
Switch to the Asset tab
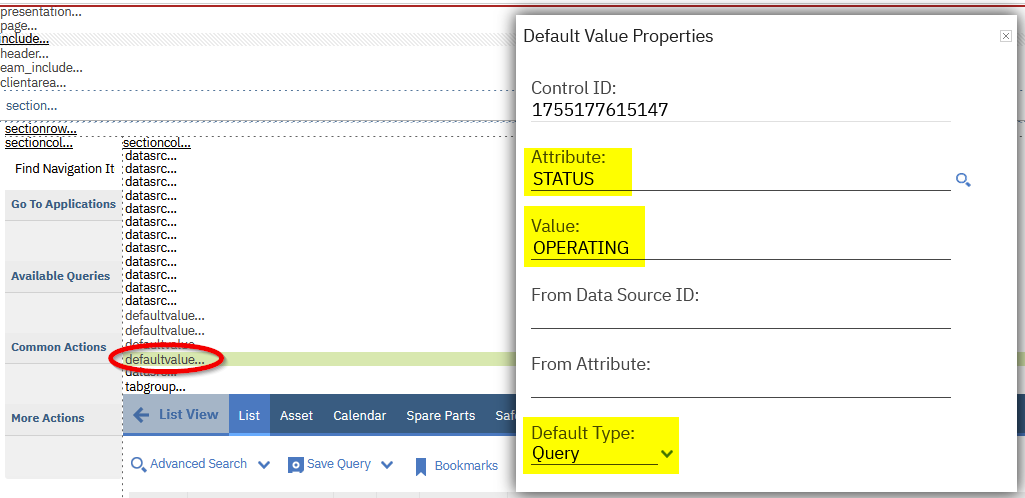point(296,416)
